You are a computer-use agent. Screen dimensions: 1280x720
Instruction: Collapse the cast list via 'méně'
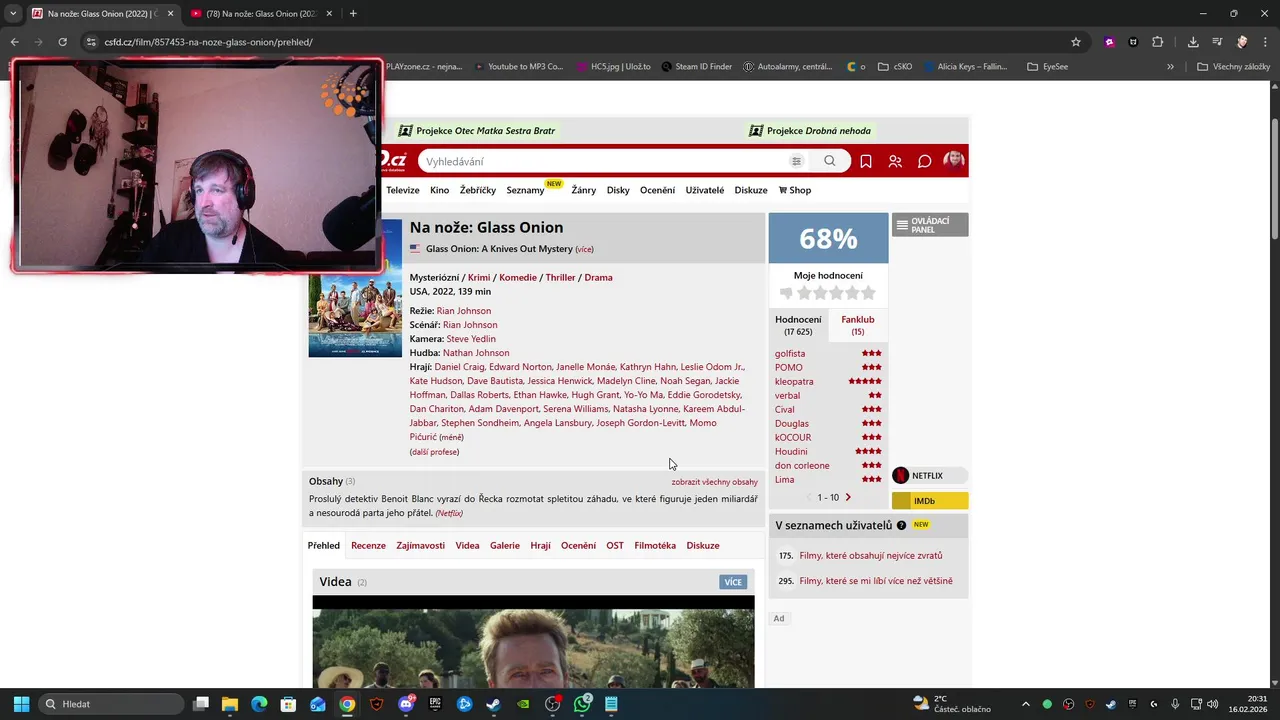pyautogui.click(x=451, y=437)
